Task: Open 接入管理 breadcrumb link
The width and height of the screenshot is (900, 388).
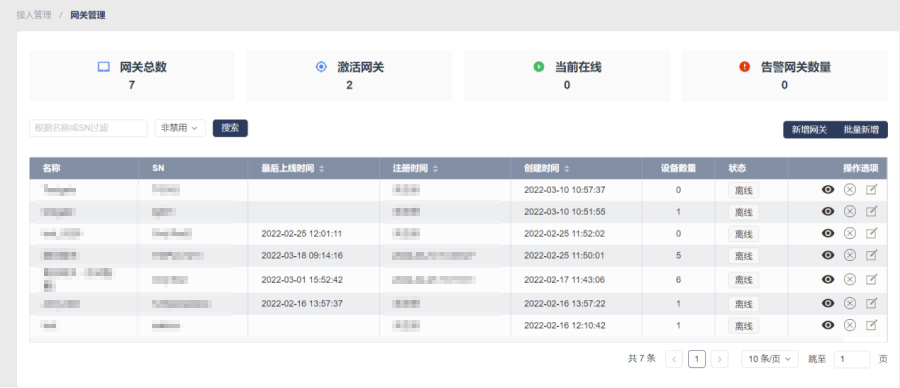Action: pyautogui.click(x=34, y=15)
